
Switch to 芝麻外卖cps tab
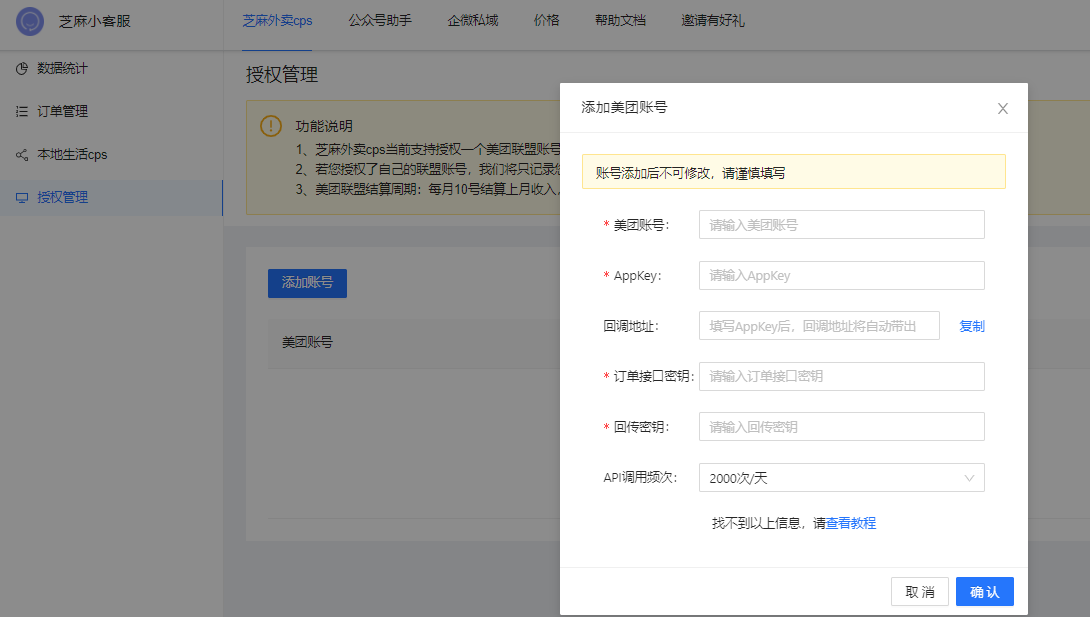pos(277,21)
